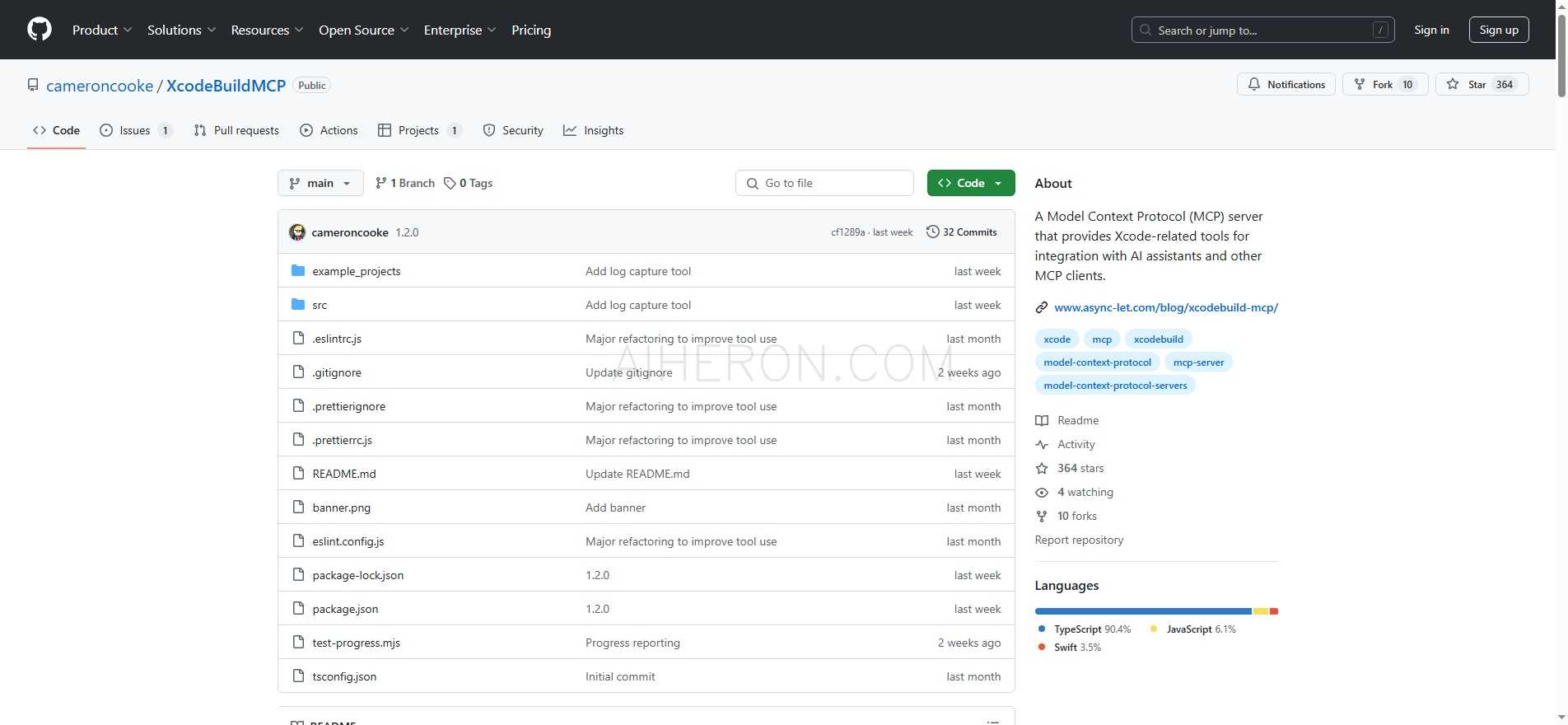
Task: Click the src folder icon
Action: [298, 304]
